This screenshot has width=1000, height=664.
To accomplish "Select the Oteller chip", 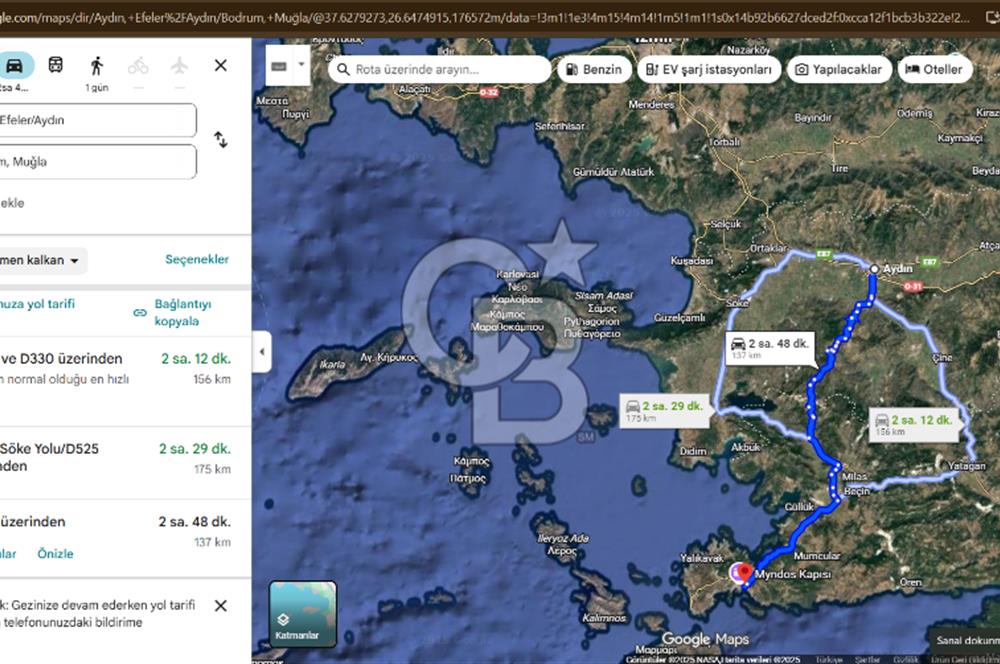I will point(935,70).
